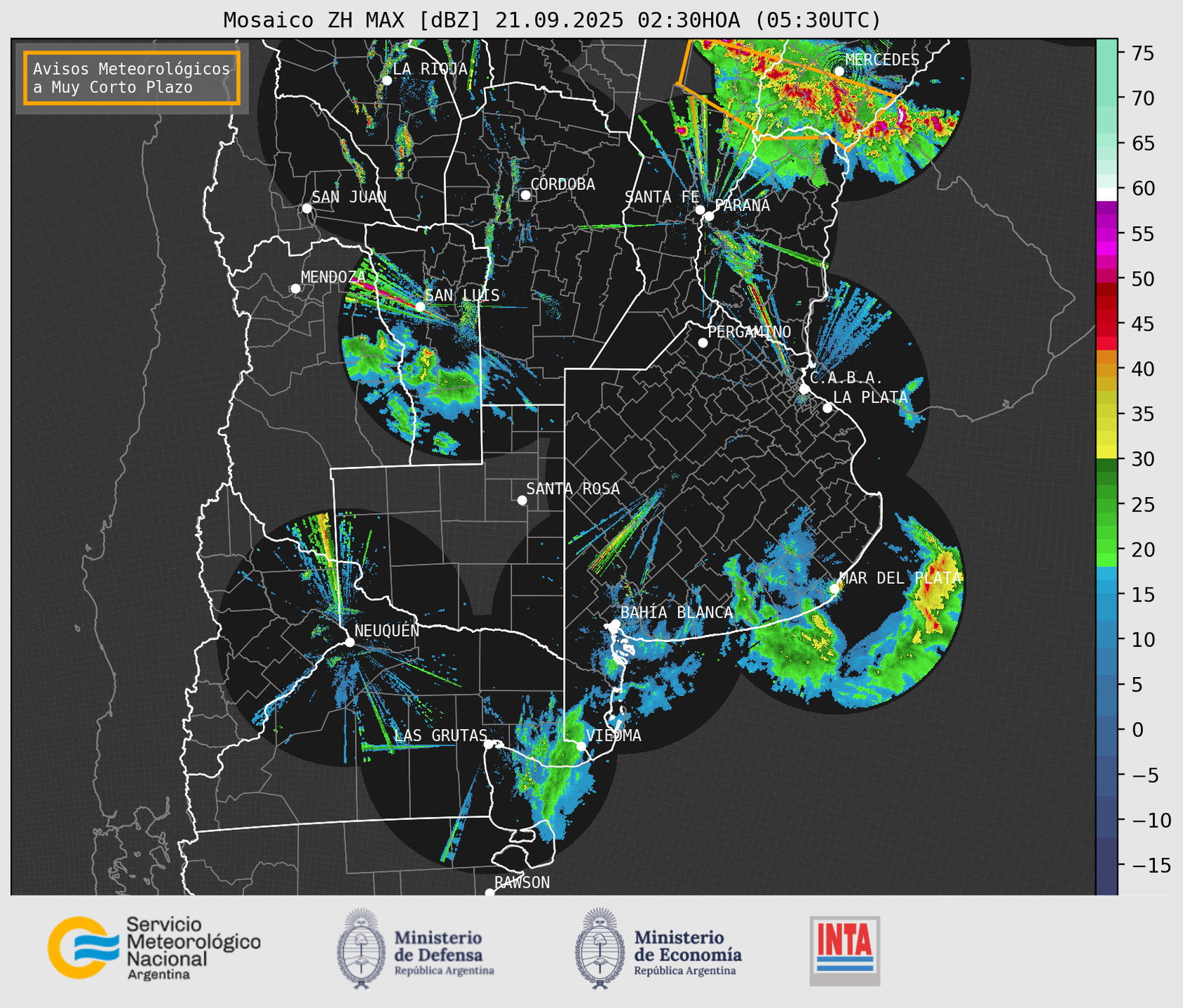This screenshot has height=1008, width=1183.
Task: Select the La Rioja city marker dot
Action: (386, 81)
